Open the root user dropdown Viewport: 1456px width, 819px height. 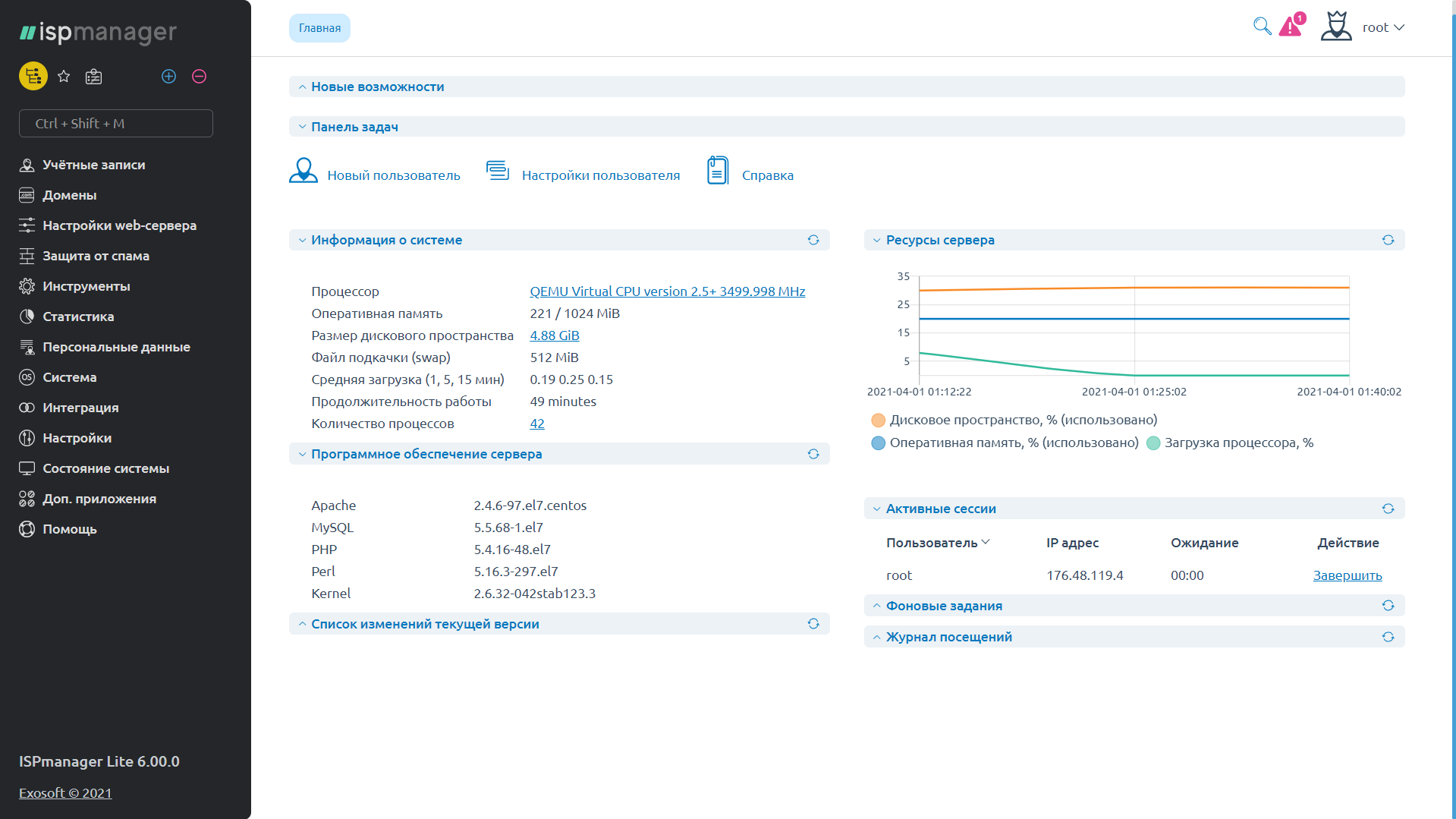point(1382,27)
